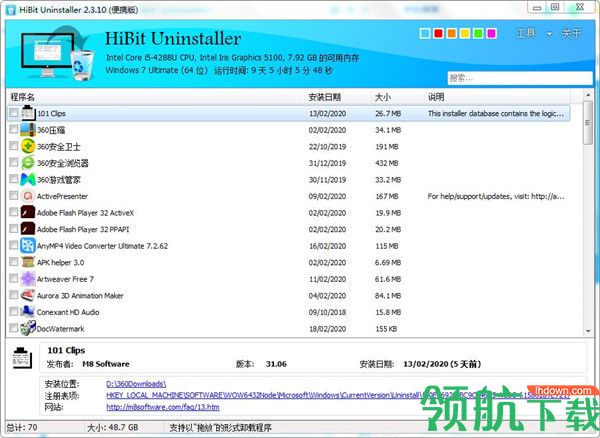600x438 pixels.
Task: Check the 360压缩 checkbox
Action: (13, 129)
